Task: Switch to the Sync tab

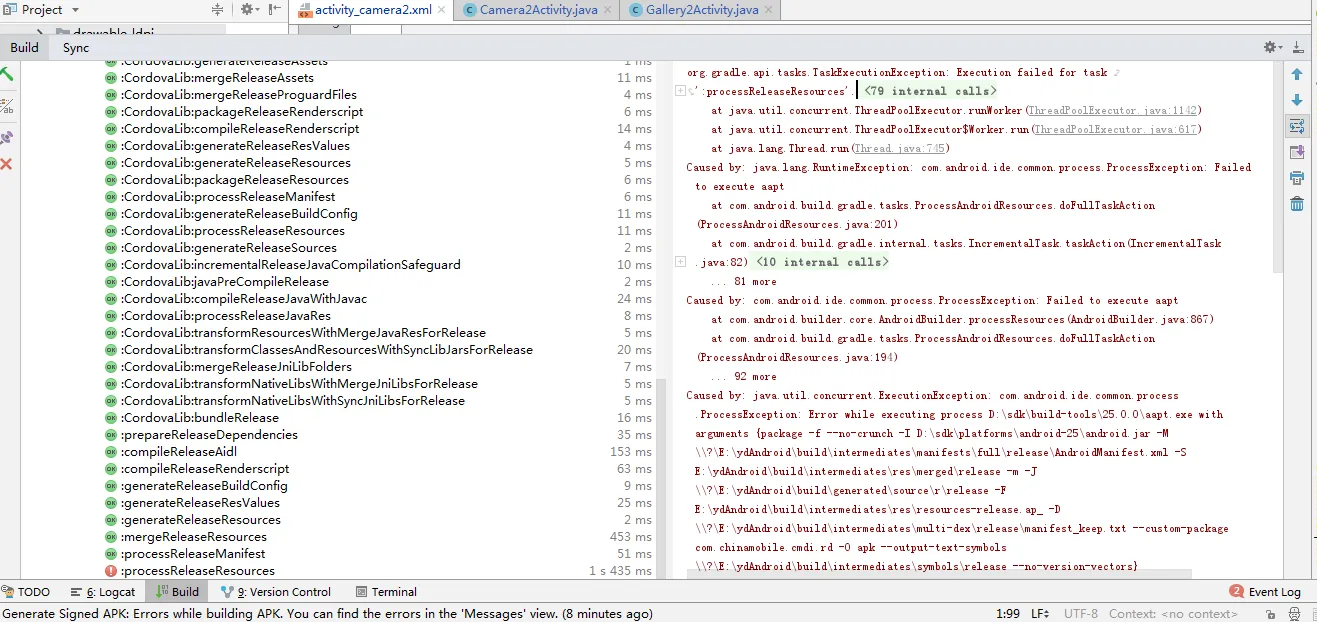Action: click(76, 47)
